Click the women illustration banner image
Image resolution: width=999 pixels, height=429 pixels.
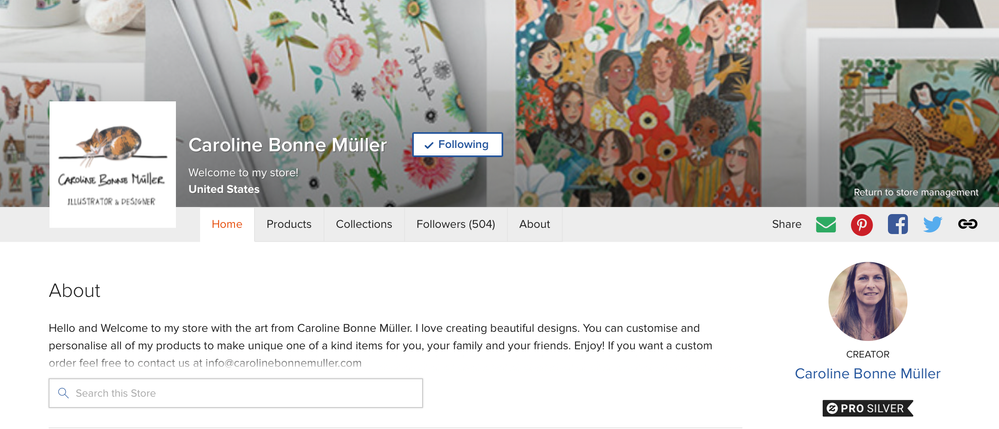(x=638, y=103)
